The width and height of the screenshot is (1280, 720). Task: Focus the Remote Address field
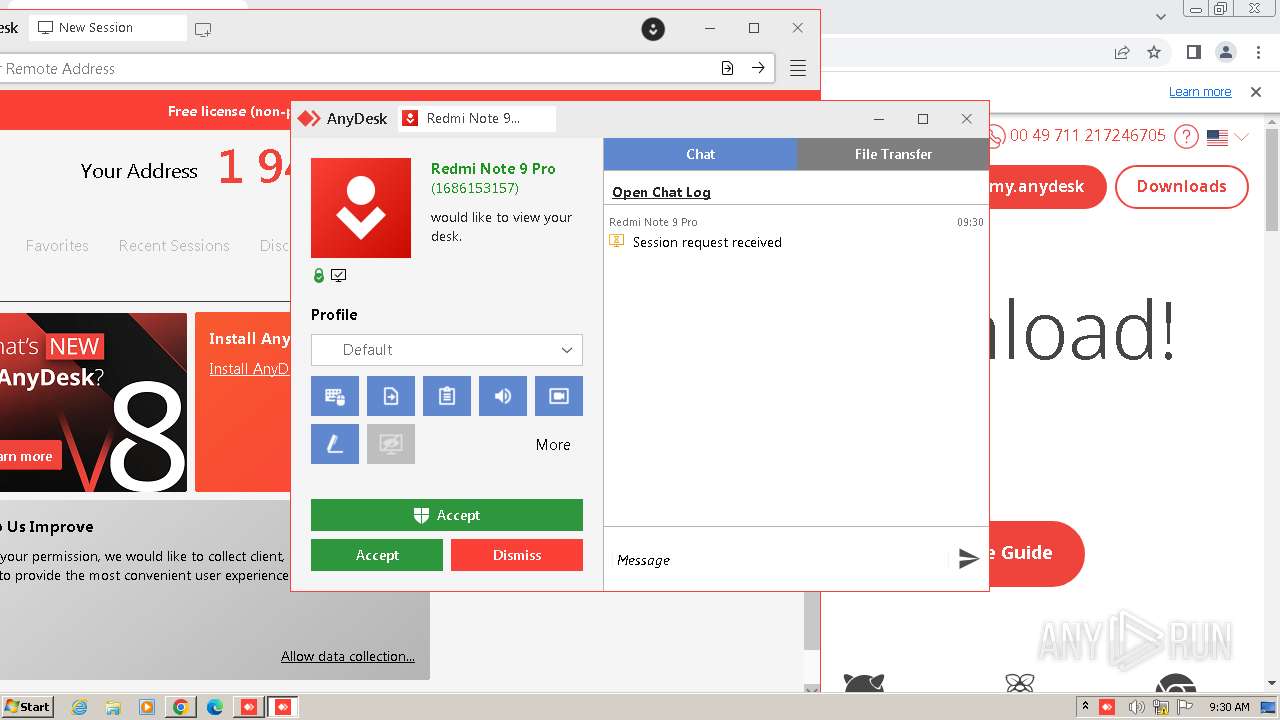355,69
